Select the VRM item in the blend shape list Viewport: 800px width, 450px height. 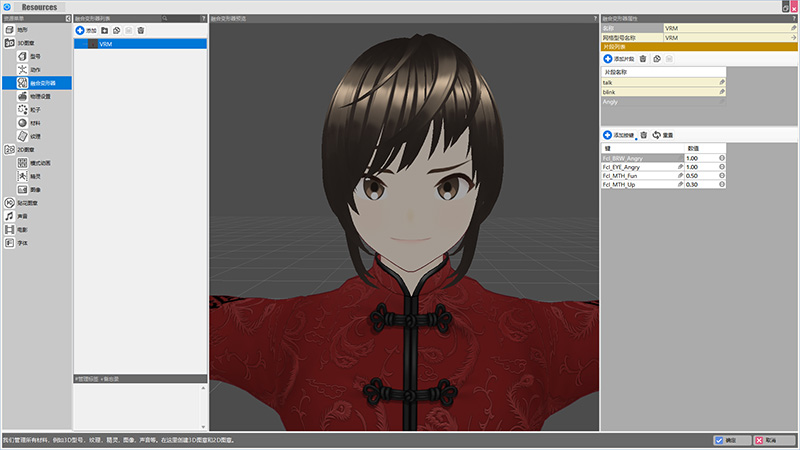(106, 44)
